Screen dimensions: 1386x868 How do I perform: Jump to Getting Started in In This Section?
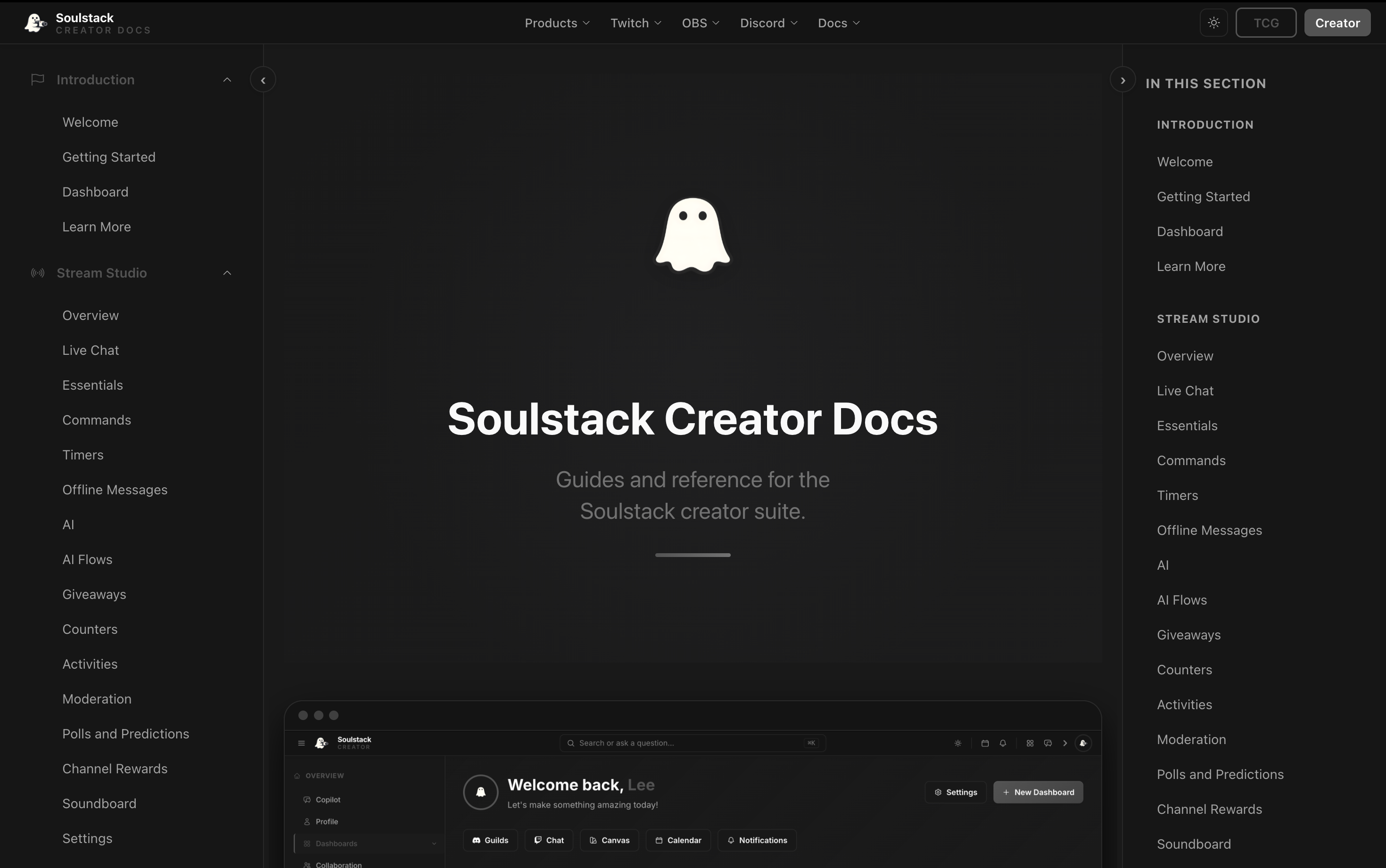pyautogui.click(x=1203, y=197)
